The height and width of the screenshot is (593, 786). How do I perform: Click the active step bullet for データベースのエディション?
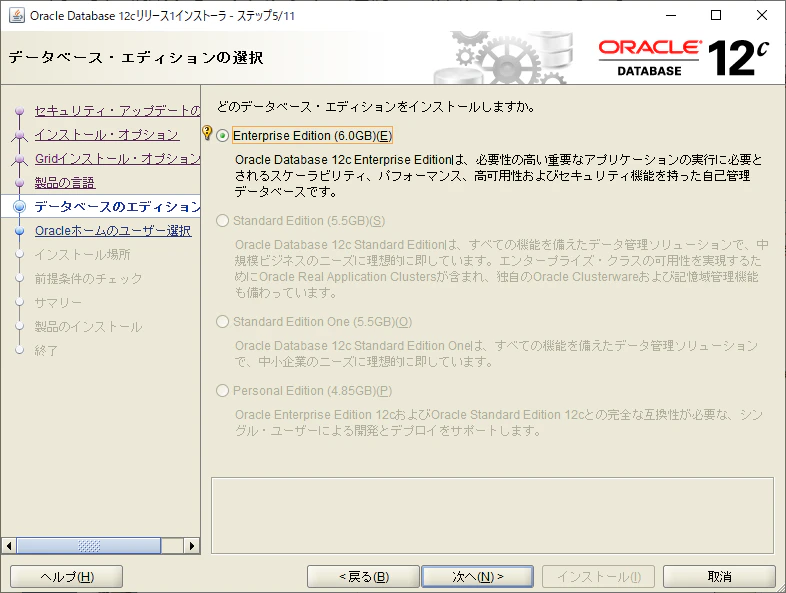20,207
